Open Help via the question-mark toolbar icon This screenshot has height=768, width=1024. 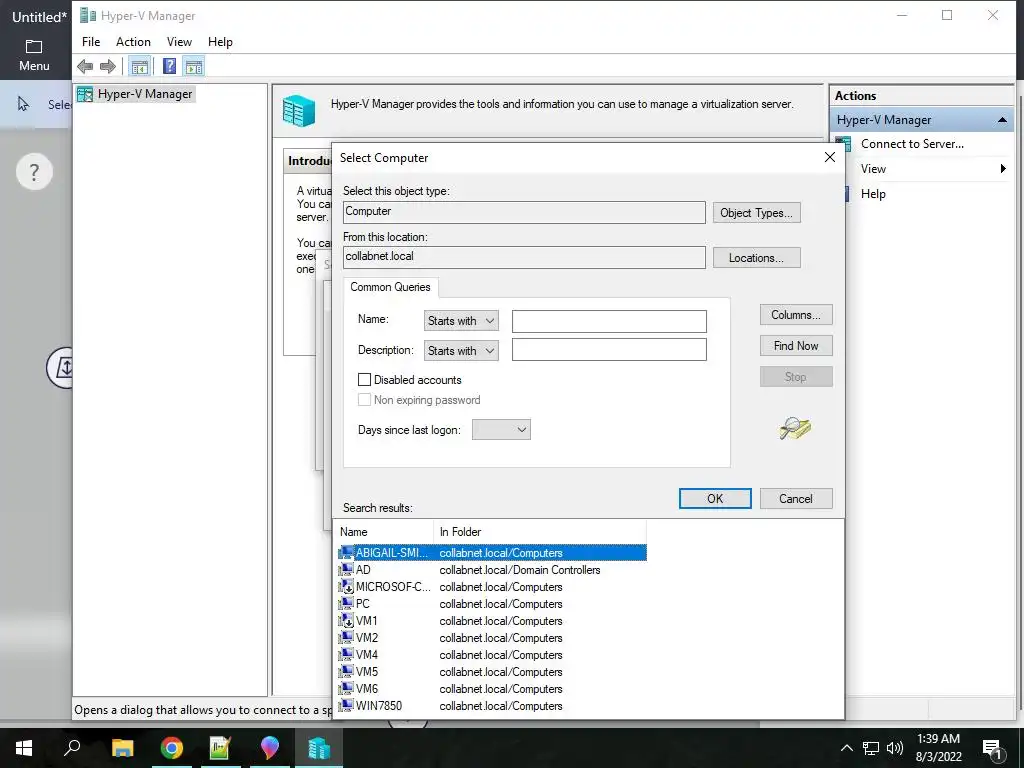pos(169,66)
